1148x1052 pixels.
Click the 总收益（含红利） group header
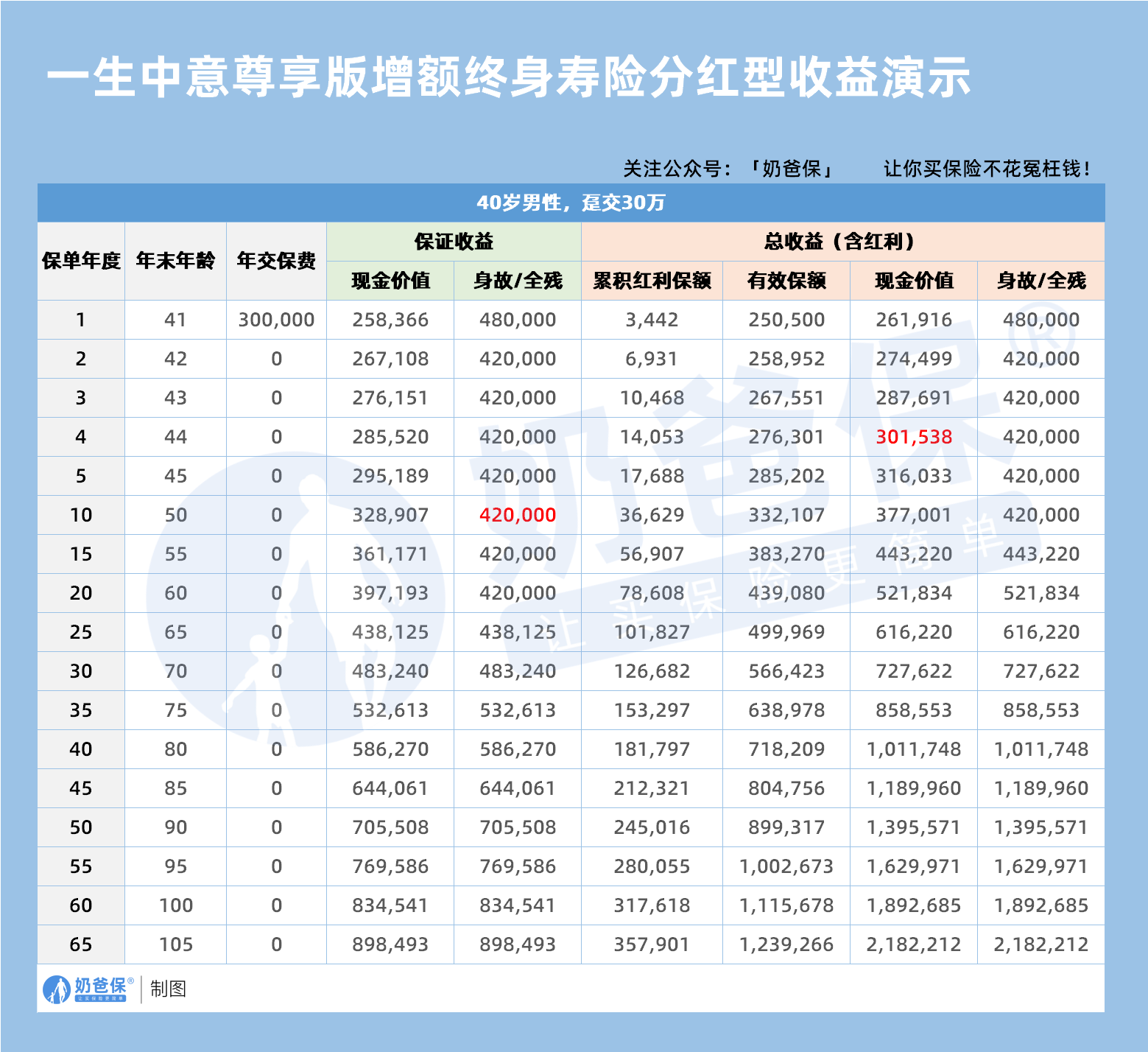[842, 242]
